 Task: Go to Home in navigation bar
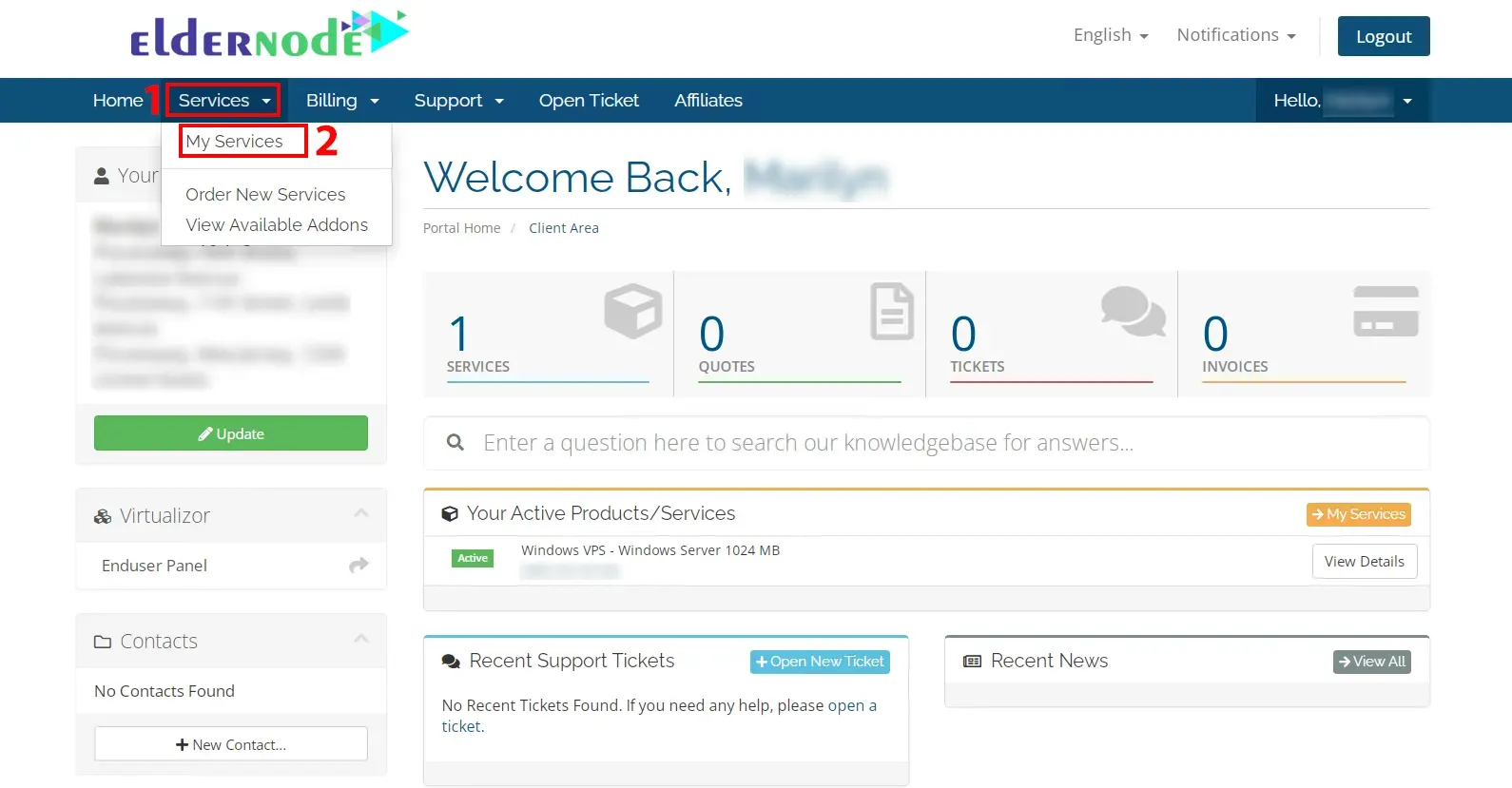(x=118, y=100)
